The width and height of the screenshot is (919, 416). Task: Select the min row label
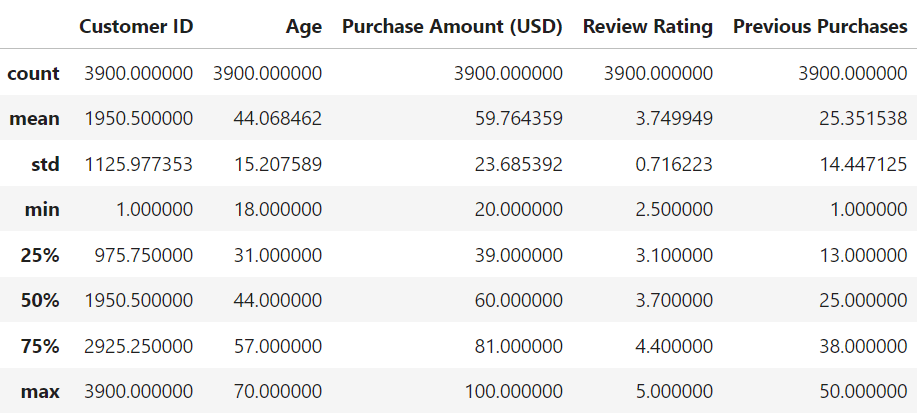click(x=42, y=210)
